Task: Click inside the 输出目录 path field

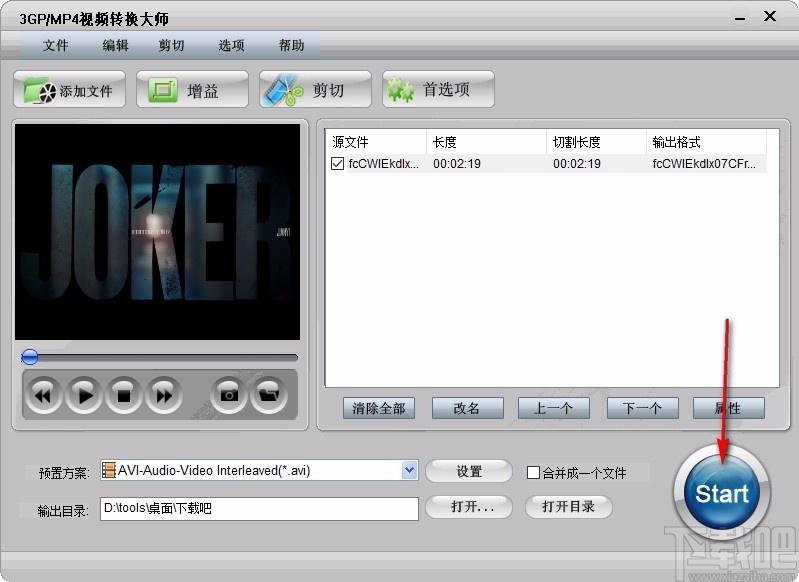Action: pos(259,509)
